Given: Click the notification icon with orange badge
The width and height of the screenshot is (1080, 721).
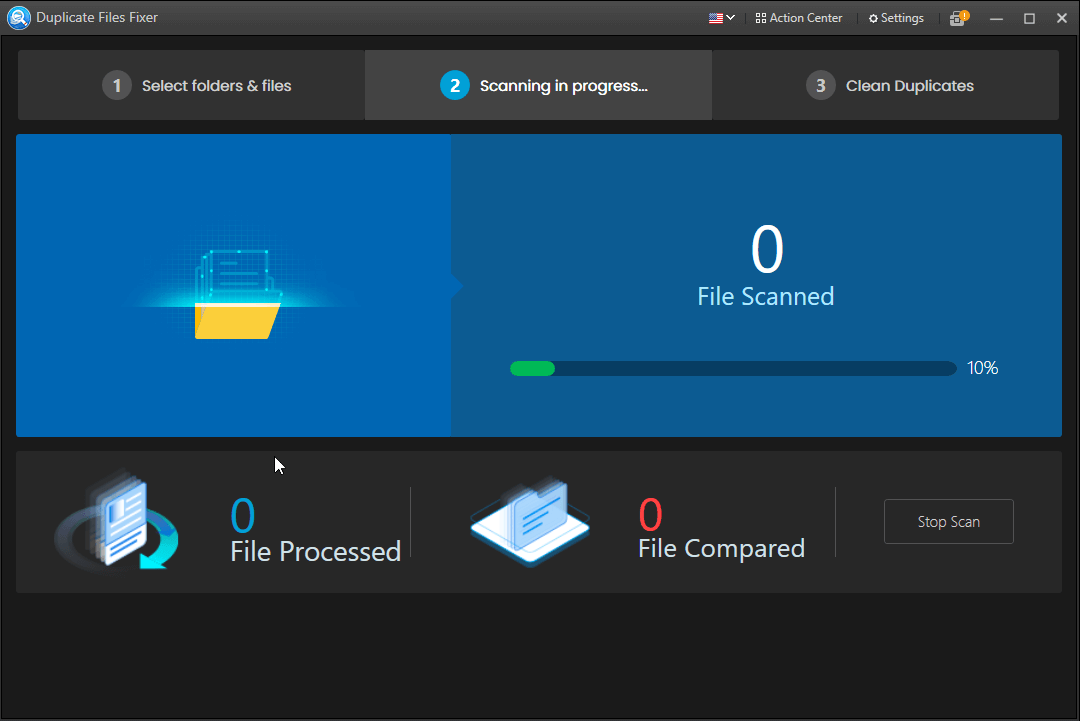Looking at the screenshot, I should click(x=959, y=18).
